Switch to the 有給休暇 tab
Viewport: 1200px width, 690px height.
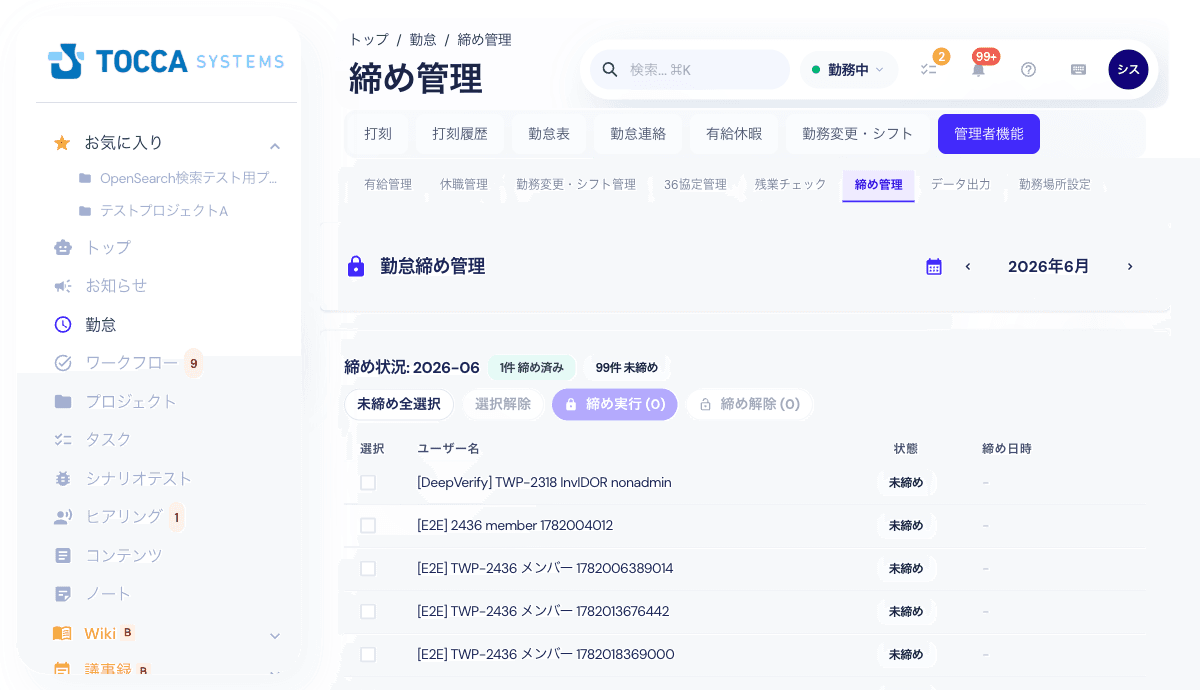(734, 134)
